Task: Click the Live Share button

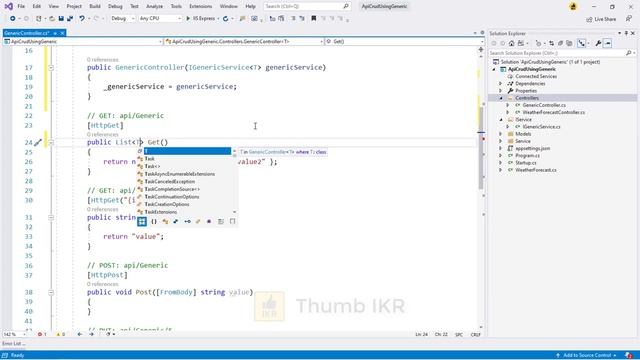Action: (x=601, y=19)
